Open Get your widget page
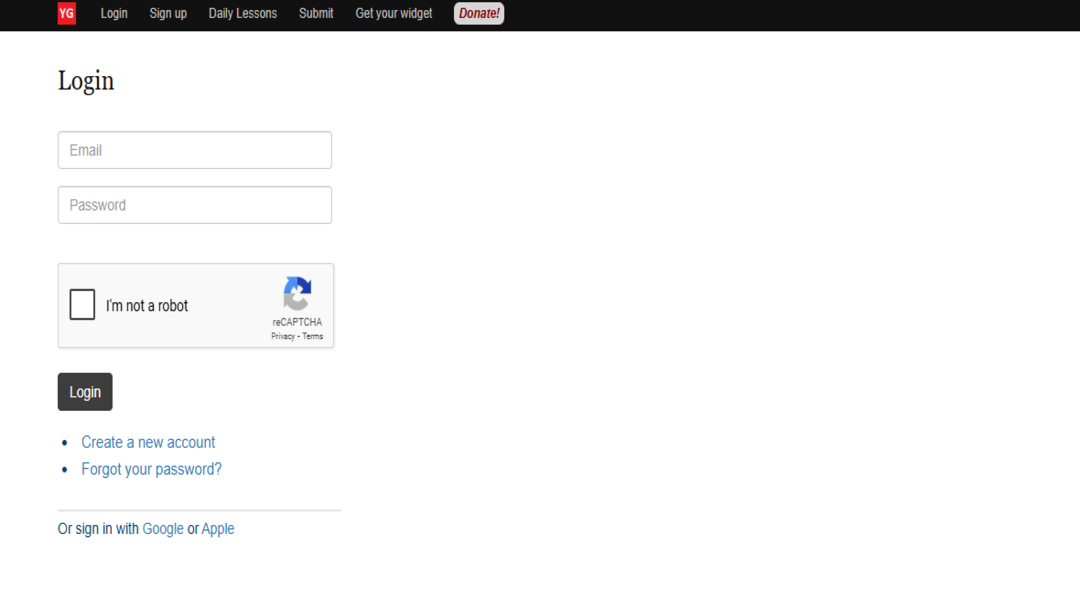The image size is (1080, 600). 394,13
